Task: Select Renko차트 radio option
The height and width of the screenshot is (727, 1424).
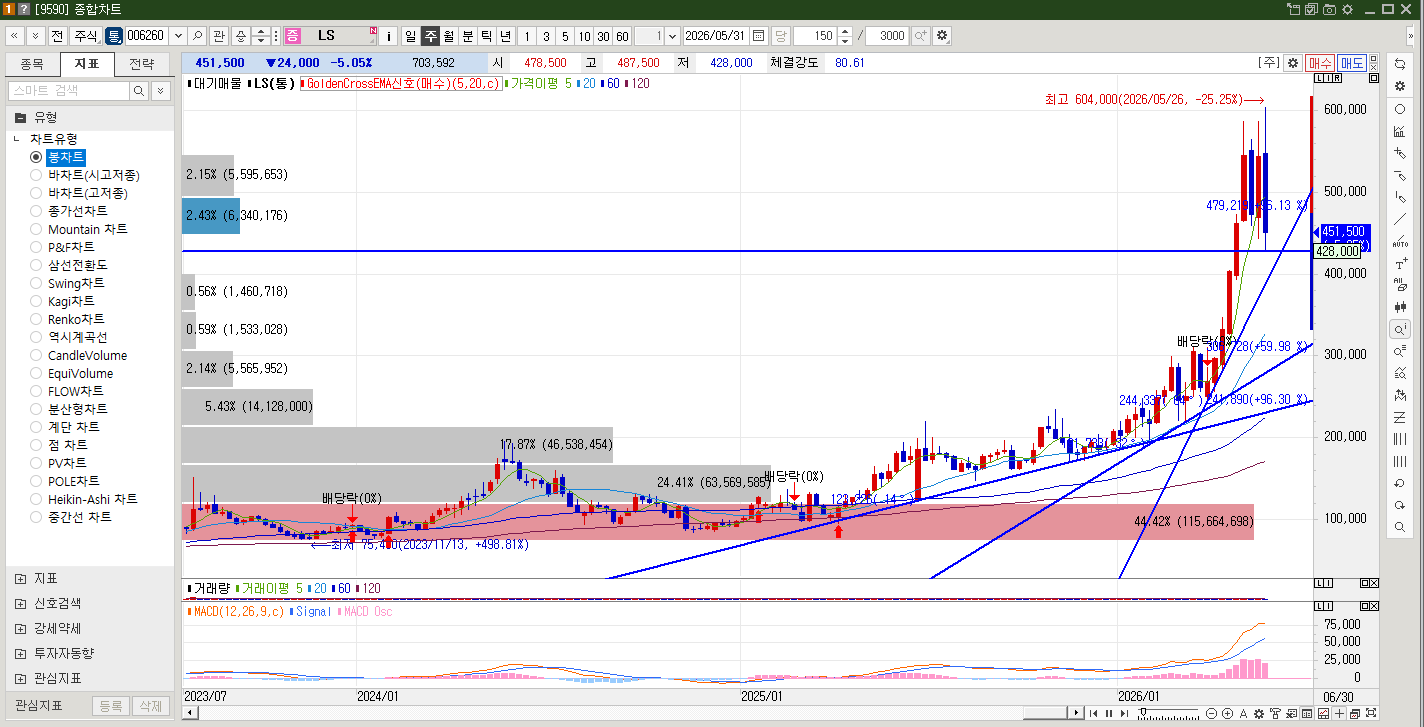Action: (36, 319)
